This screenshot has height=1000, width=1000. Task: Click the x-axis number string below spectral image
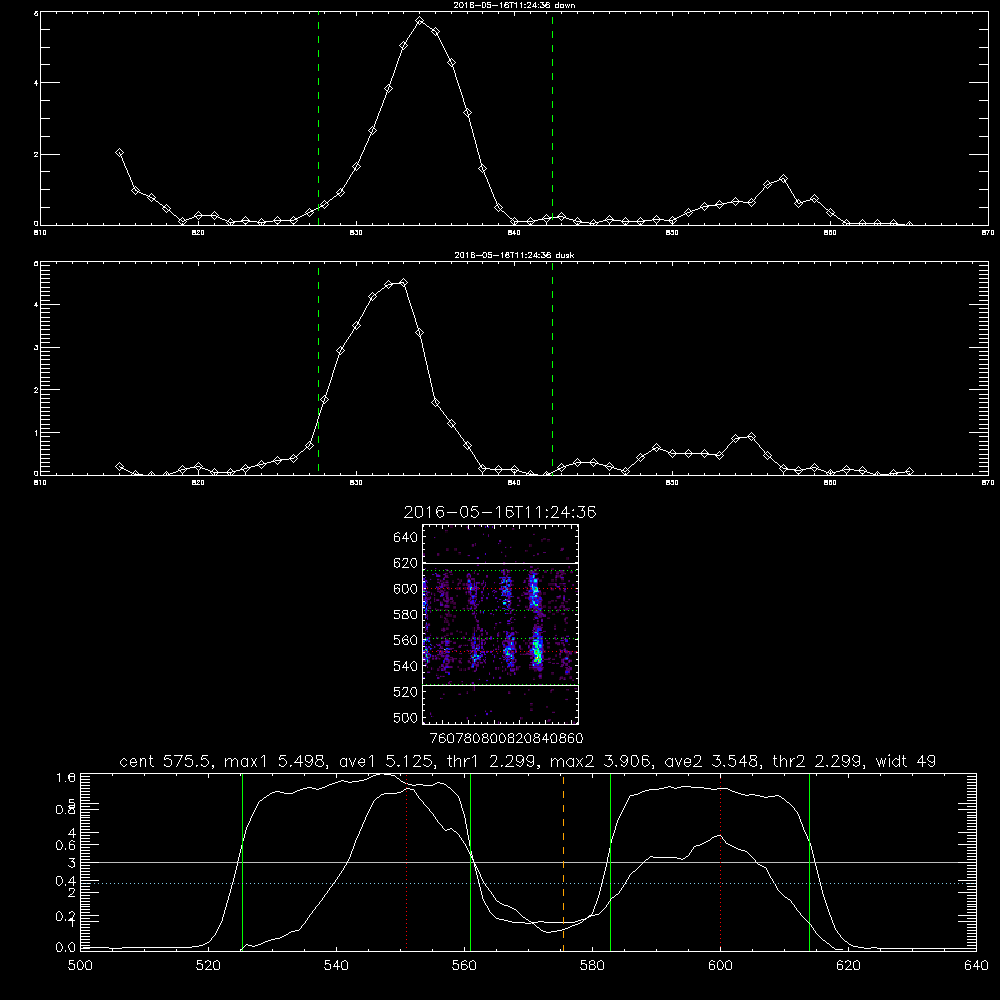(506, 738)
